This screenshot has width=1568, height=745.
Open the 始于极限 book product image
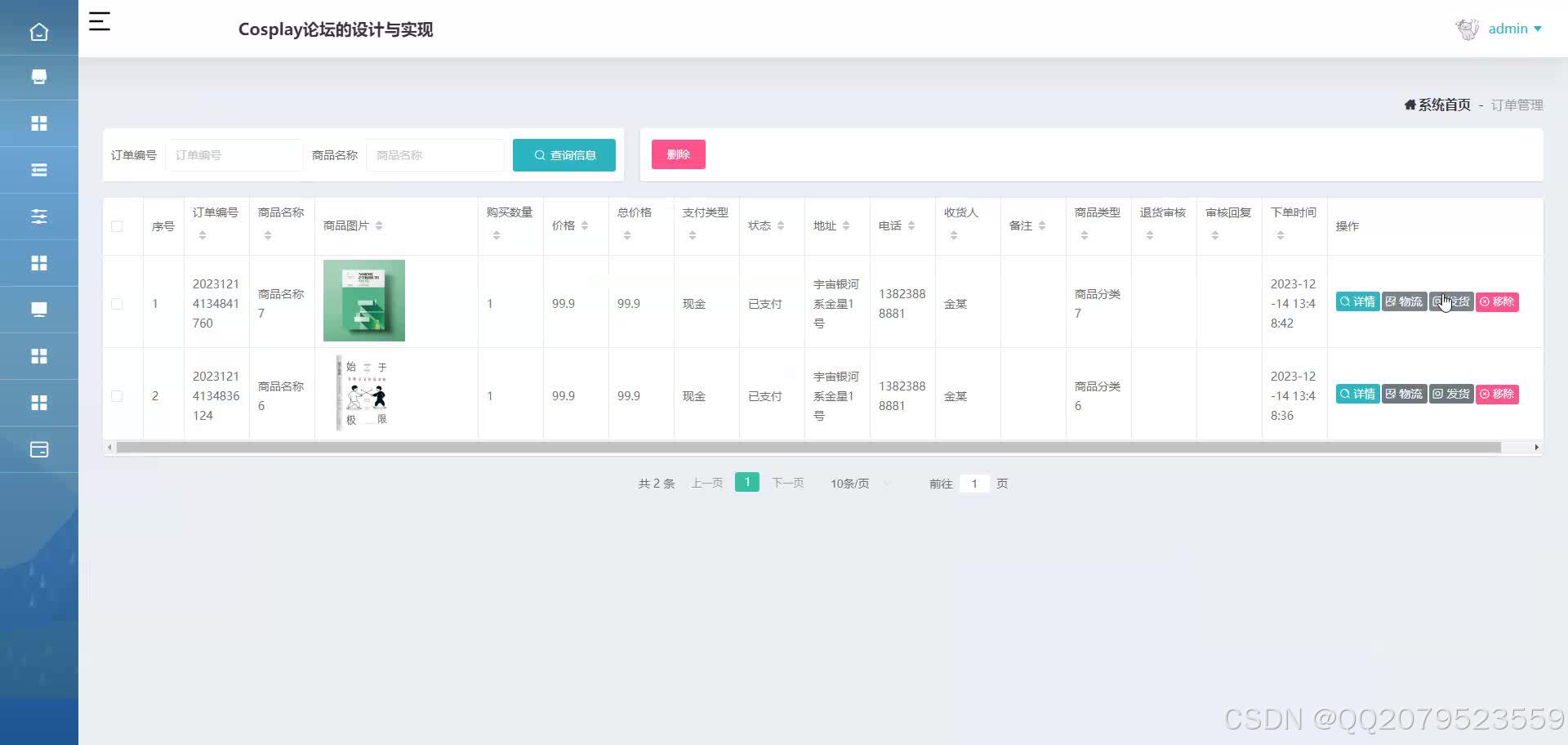364,393
